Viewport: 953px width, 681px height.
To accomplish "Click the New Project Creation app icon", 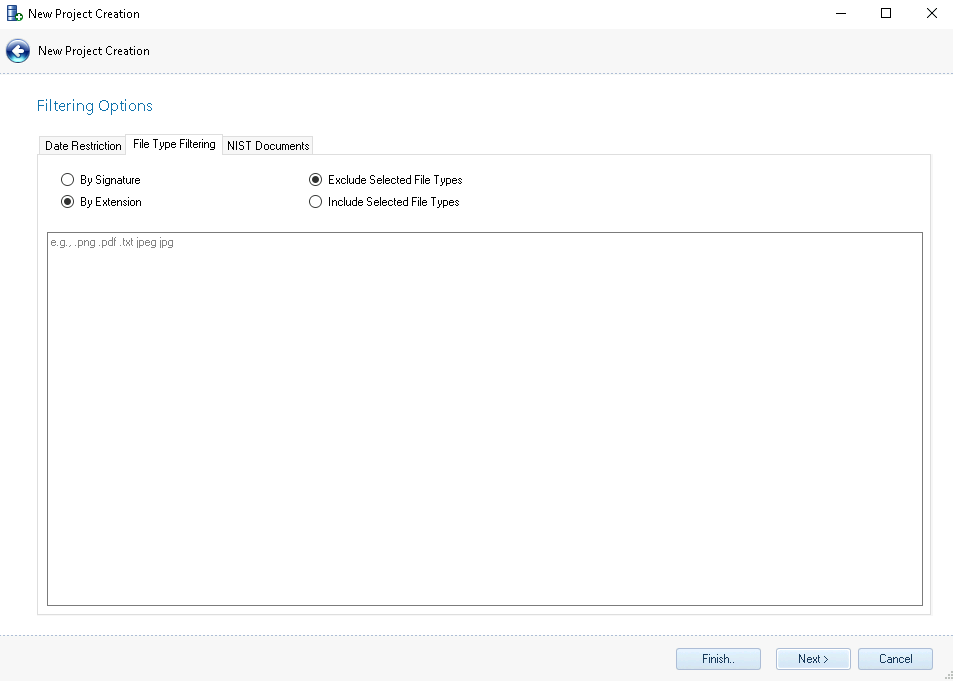I will (x=14, y=14).
